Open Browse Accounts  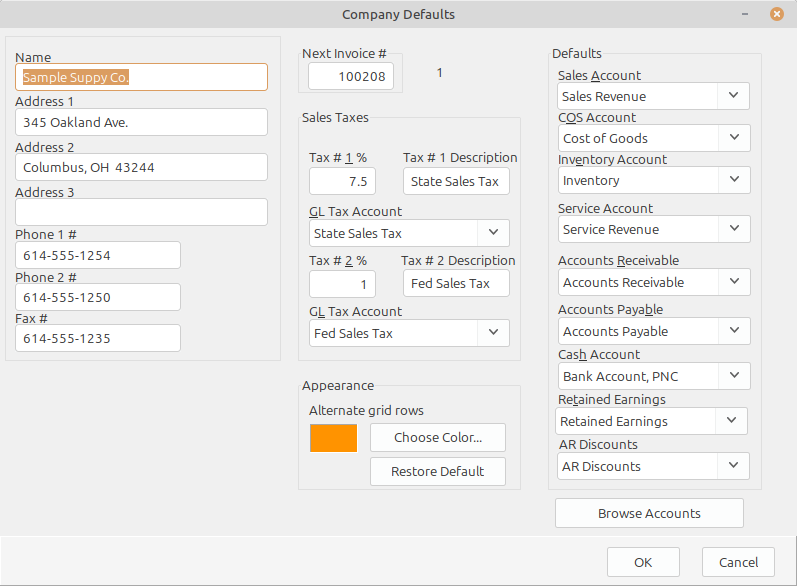tap(649, 513)
